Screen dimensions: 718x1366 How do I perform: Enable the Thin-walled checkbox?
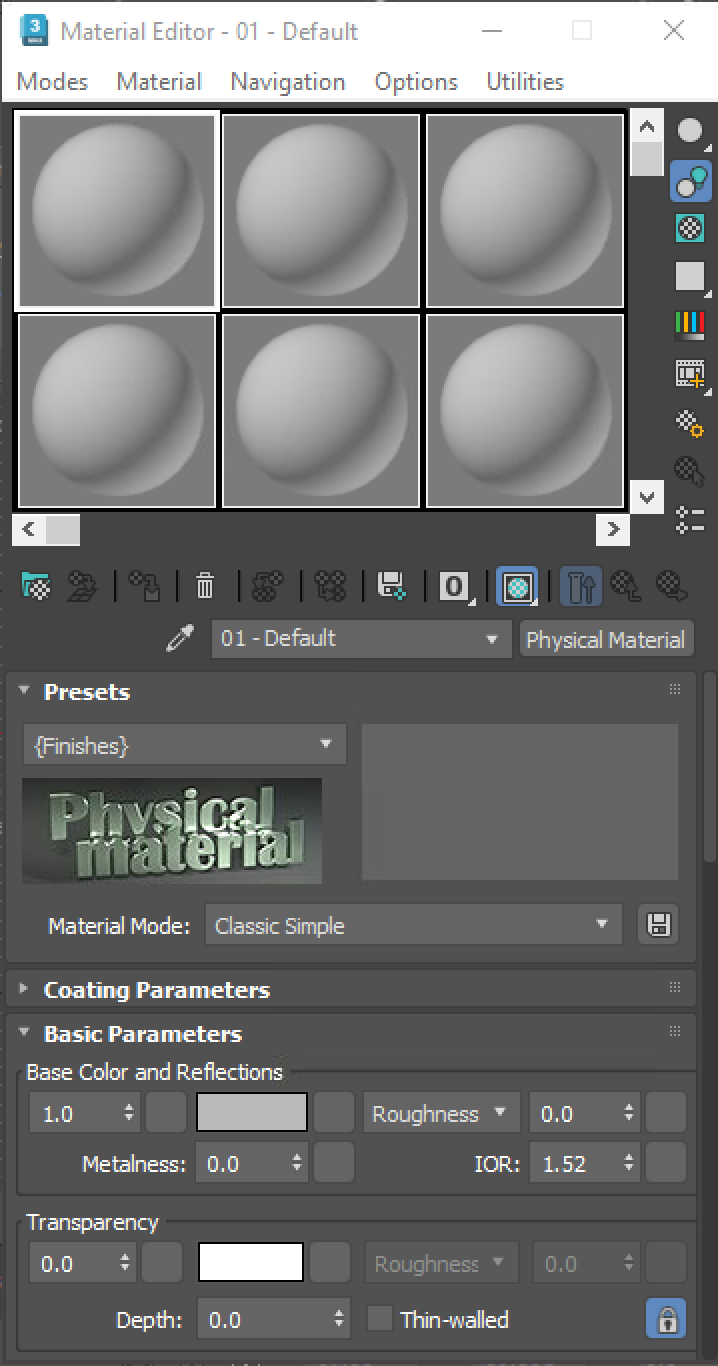pos(380,1320)
